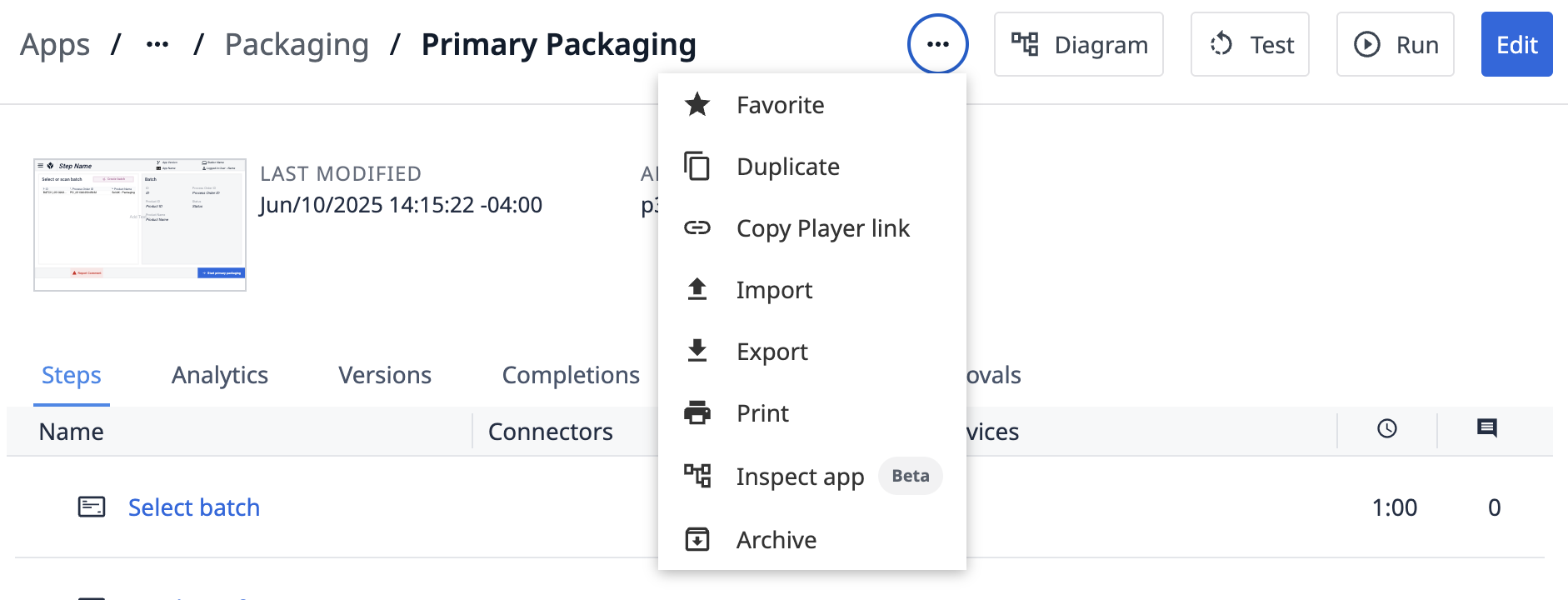Click the blue Edit button
Viewport: 1568px width, 600px height.
1517,44
